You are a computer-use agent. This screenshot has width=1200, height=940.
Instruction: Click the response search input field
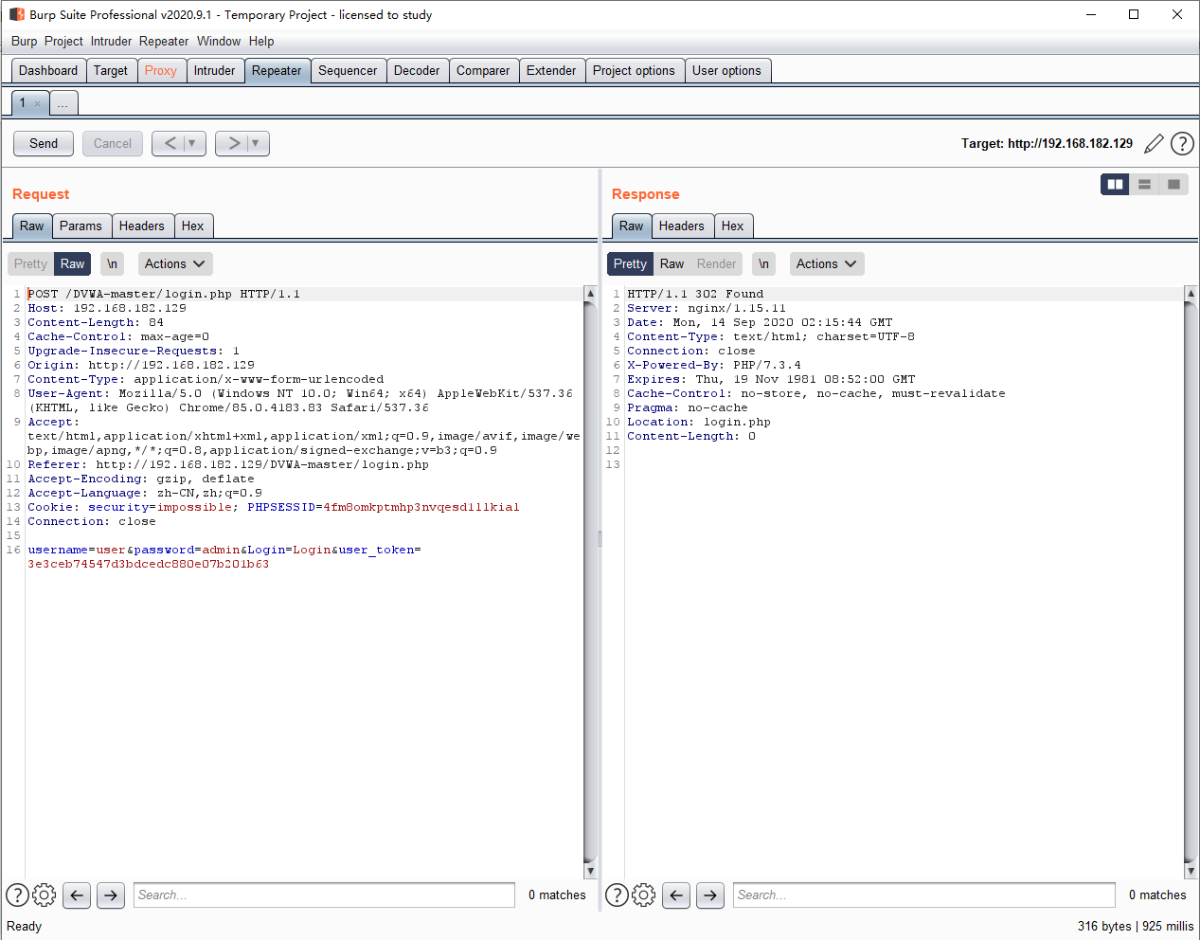point(923,895)
